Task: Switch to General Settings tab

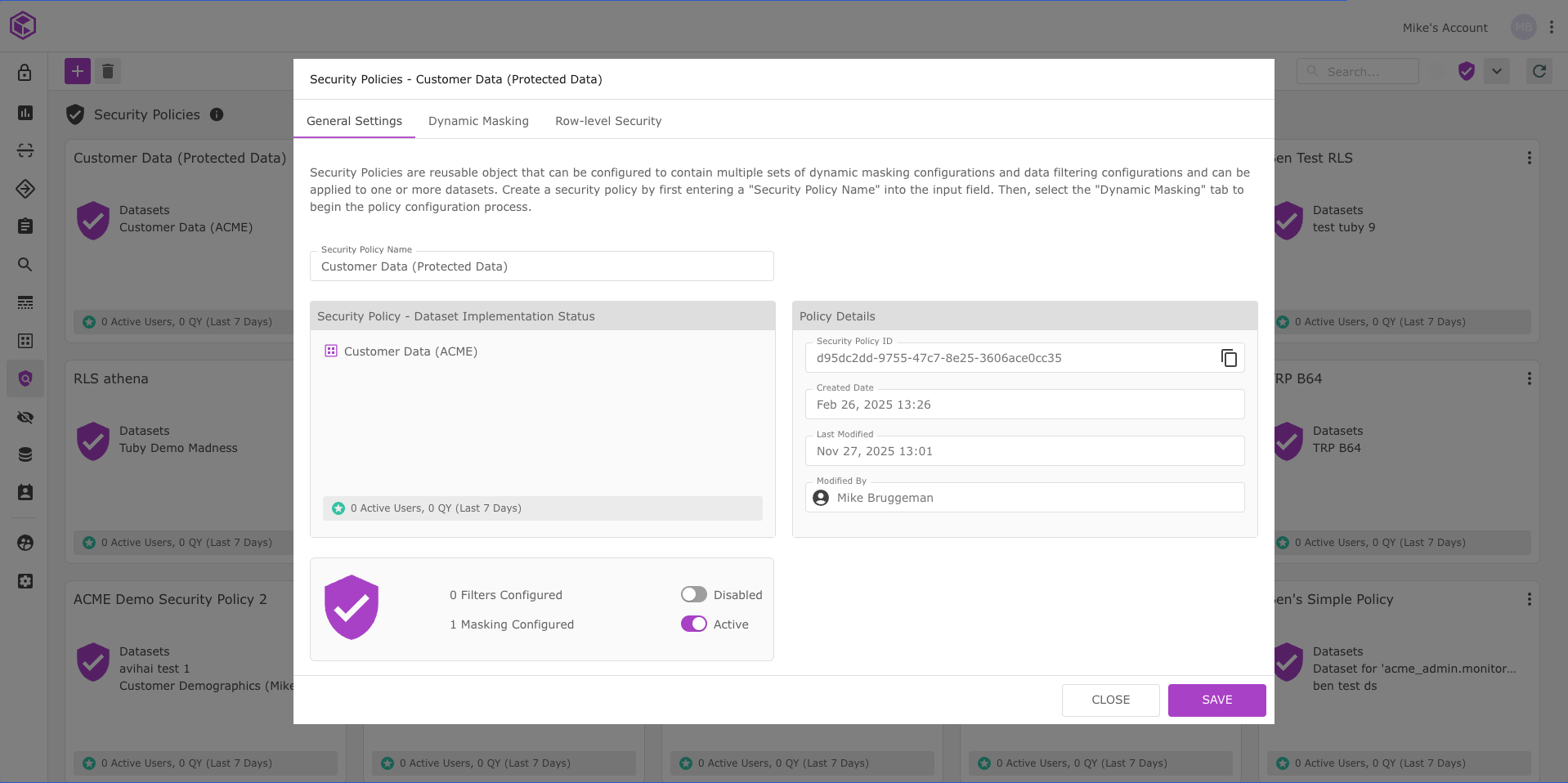Action: coord(354,121)
